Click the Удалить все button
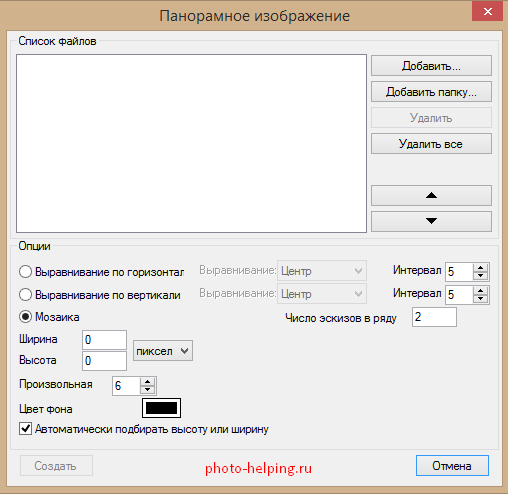Screen dimensions: 508x494 431,144
